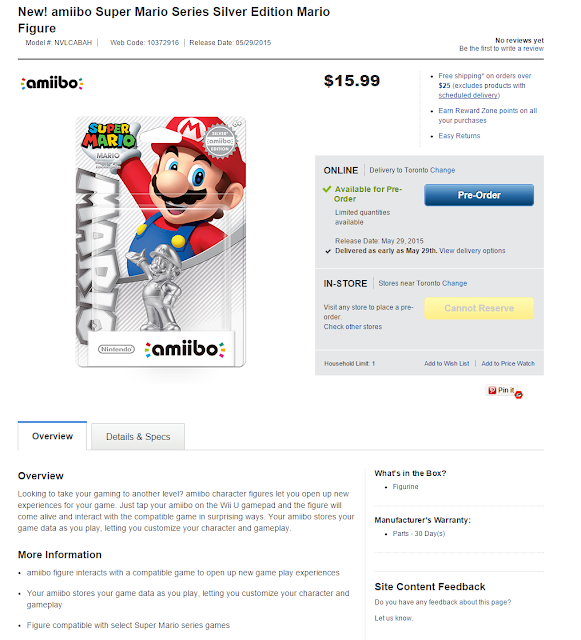The height and width of the screenshot is (640, 581).
Task: Click the green Available for Pre-Order checkmark
Action: click(x=327, y=189)
